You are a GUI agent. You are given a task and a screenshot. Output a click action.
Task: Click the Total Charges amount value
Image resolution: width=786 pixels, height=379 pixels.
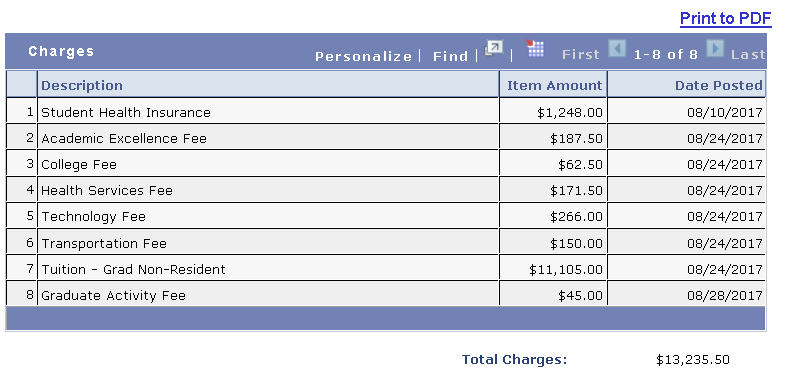[x=693, y=359]
